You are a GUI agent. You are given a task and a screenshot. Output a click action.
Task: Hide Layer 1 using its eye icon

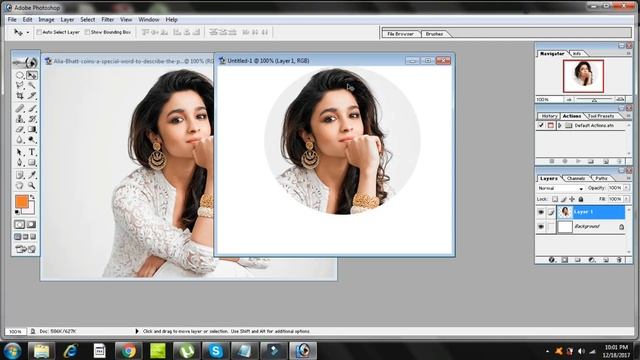[x=541, y=212]
